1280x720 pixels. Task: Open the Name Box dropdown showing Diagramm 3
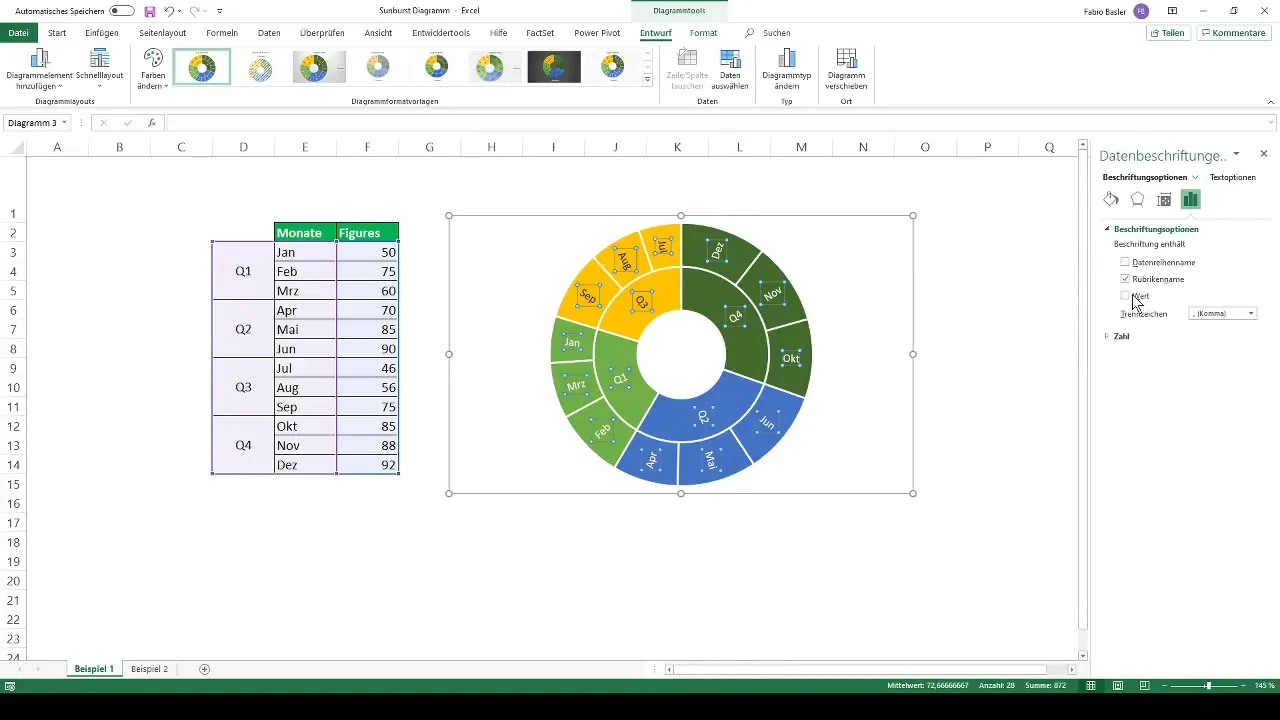click(65, 123)
